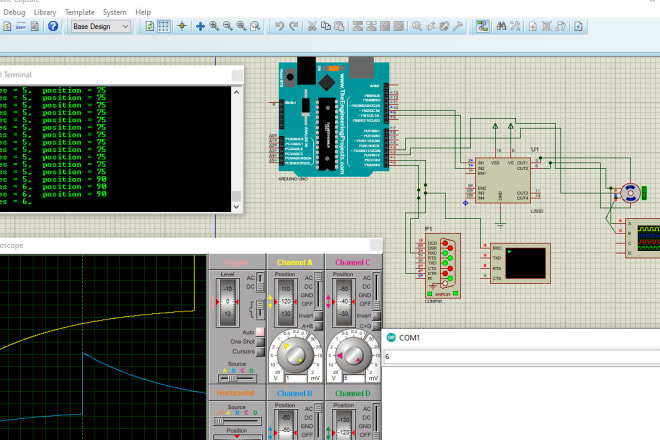This screenshot has width=660, height=440.
Task: Click the Zoom to Fit sheet icon
Action: click(241, 26)
